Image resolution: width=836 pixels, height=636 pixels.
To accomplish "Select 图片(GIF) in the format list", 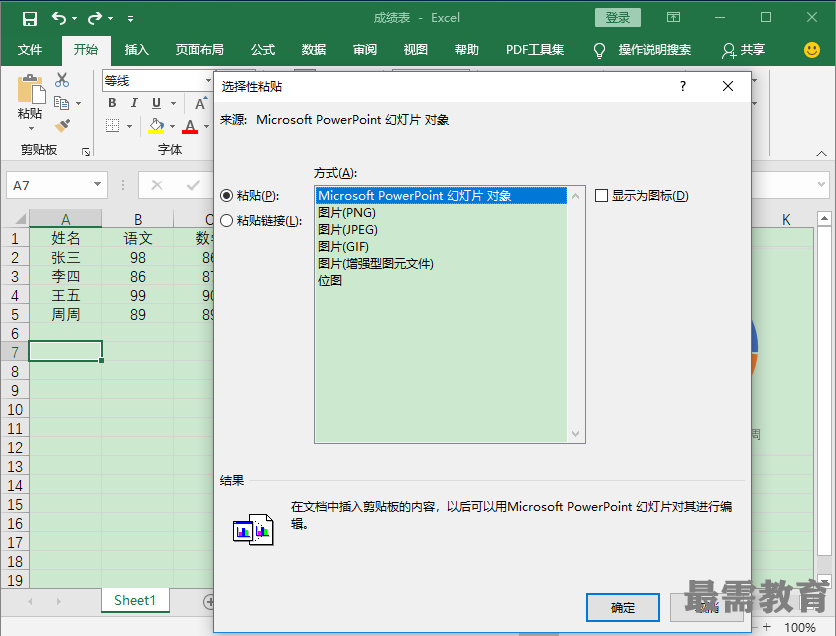I will [x=441, y=247].
